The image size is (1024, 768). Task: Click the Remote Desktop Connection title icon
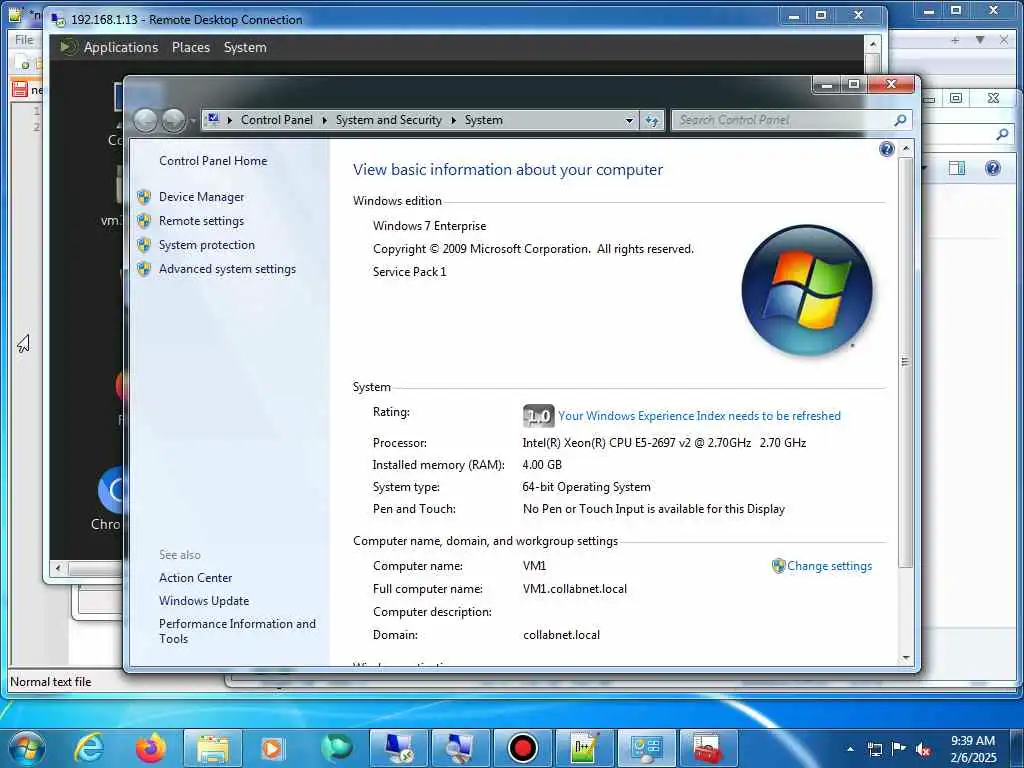click(x=59, y=20)
